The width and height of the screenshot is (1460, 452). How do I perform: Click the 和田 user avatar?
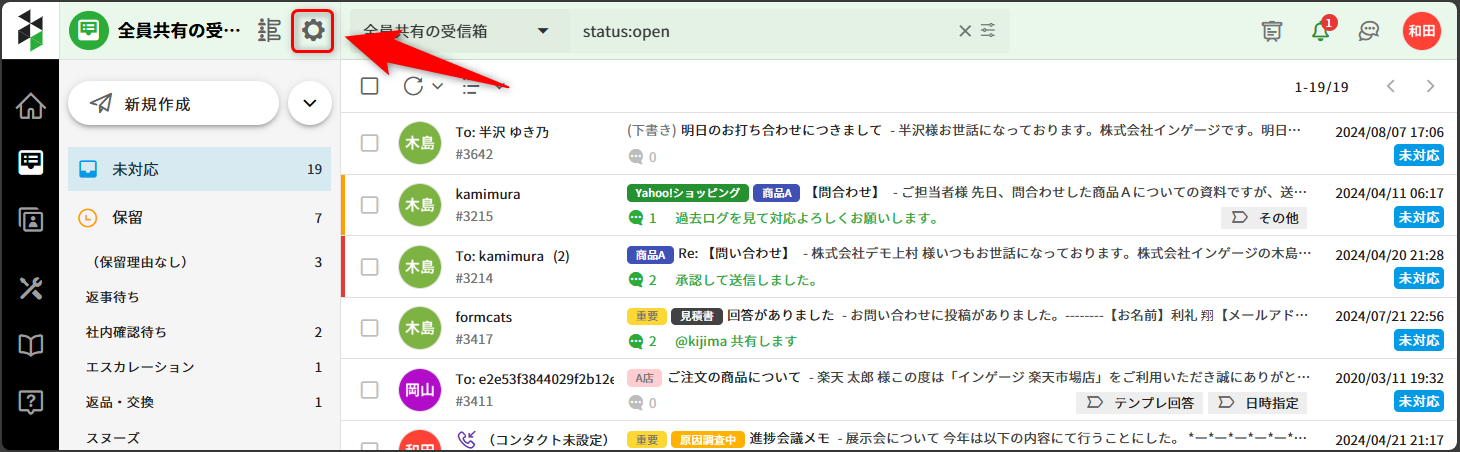[1421, 31]
